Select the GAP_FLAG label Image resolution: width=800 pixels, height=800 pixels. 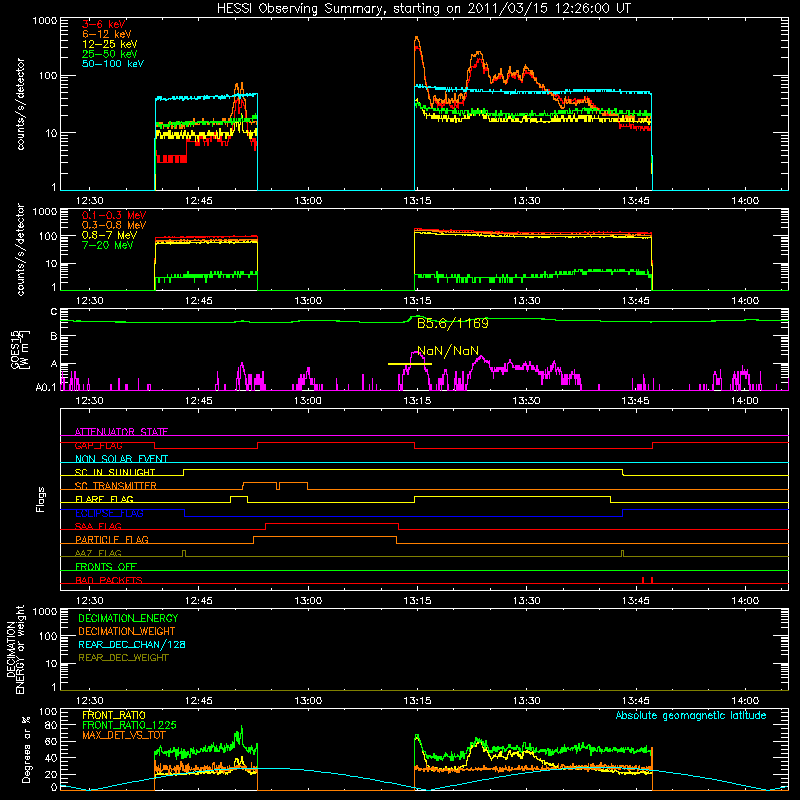coord(98,445)
